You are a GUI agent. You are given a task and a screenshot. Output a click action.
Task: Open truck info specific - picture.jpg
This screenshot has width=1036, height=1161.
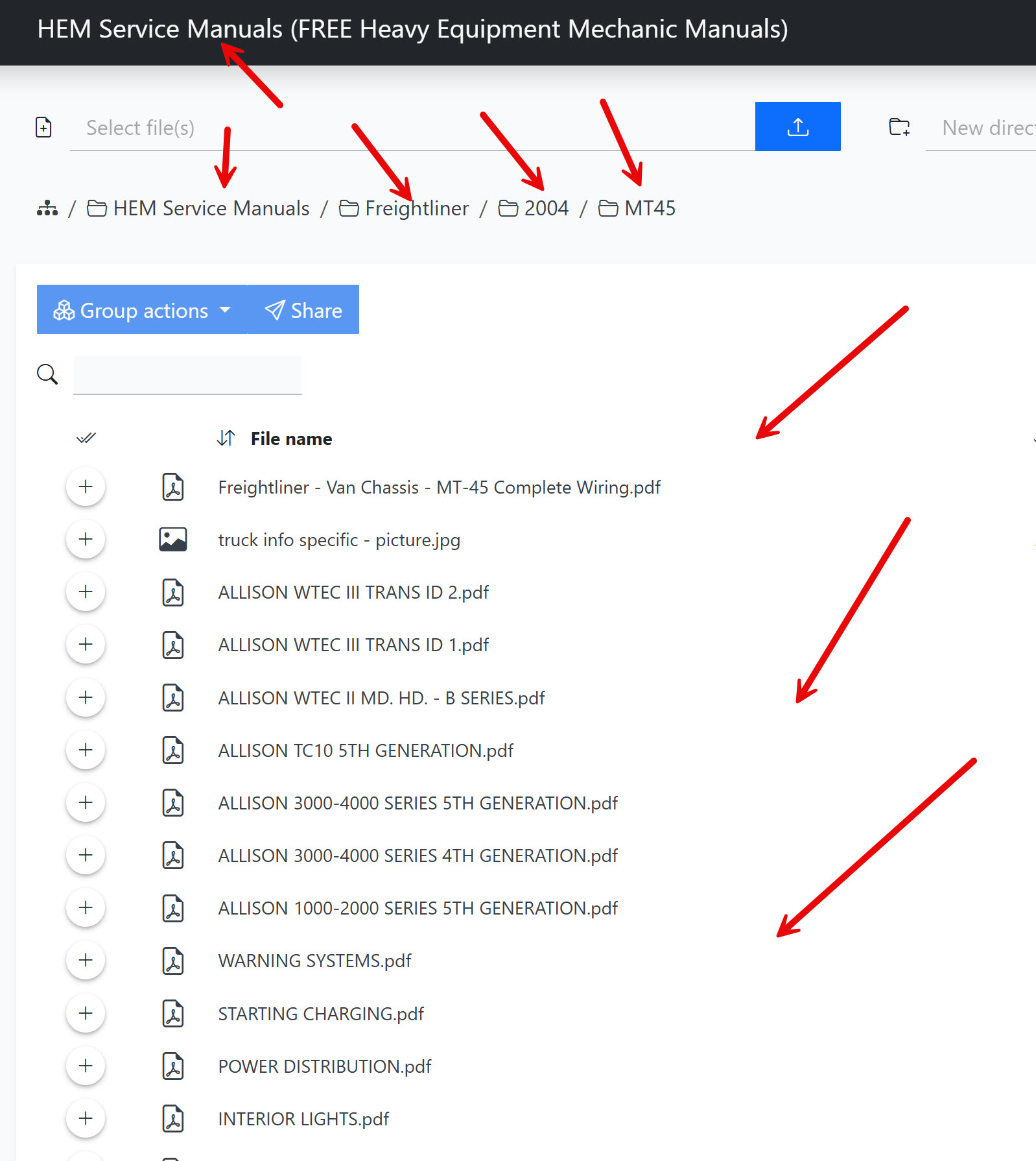tap(339, 540)
